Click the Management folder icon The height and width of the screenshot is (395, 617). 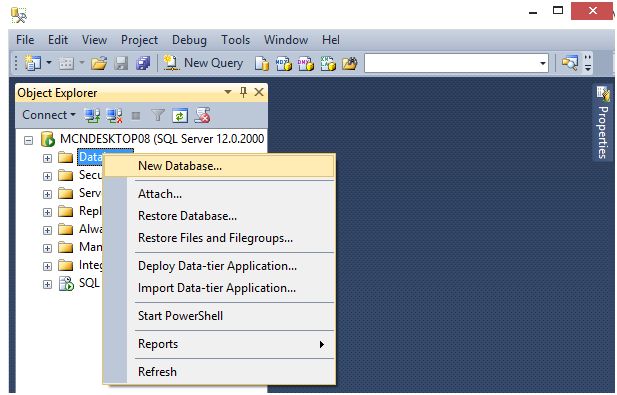pos(66,247)
